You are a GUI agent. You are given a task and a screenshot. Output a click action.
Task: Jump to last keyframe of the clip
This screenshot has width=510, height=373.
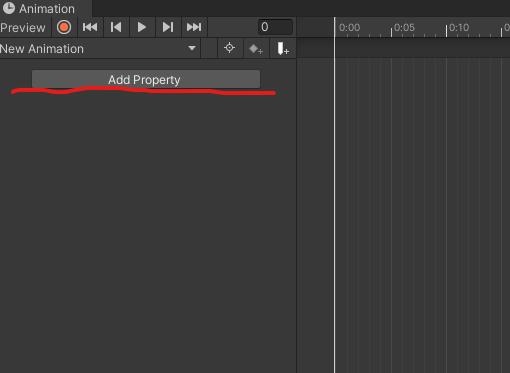[x=194, y=27]
